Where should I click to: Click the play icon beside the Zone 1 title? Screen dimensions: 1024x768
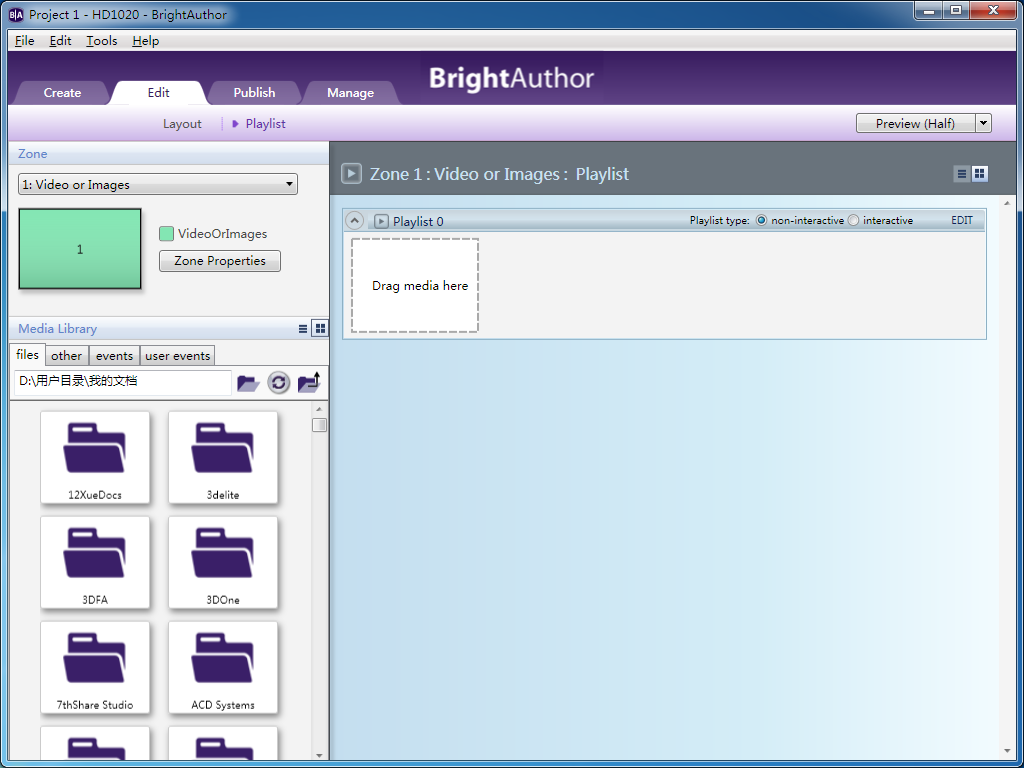pyautogui.click(x=351, y=174)
